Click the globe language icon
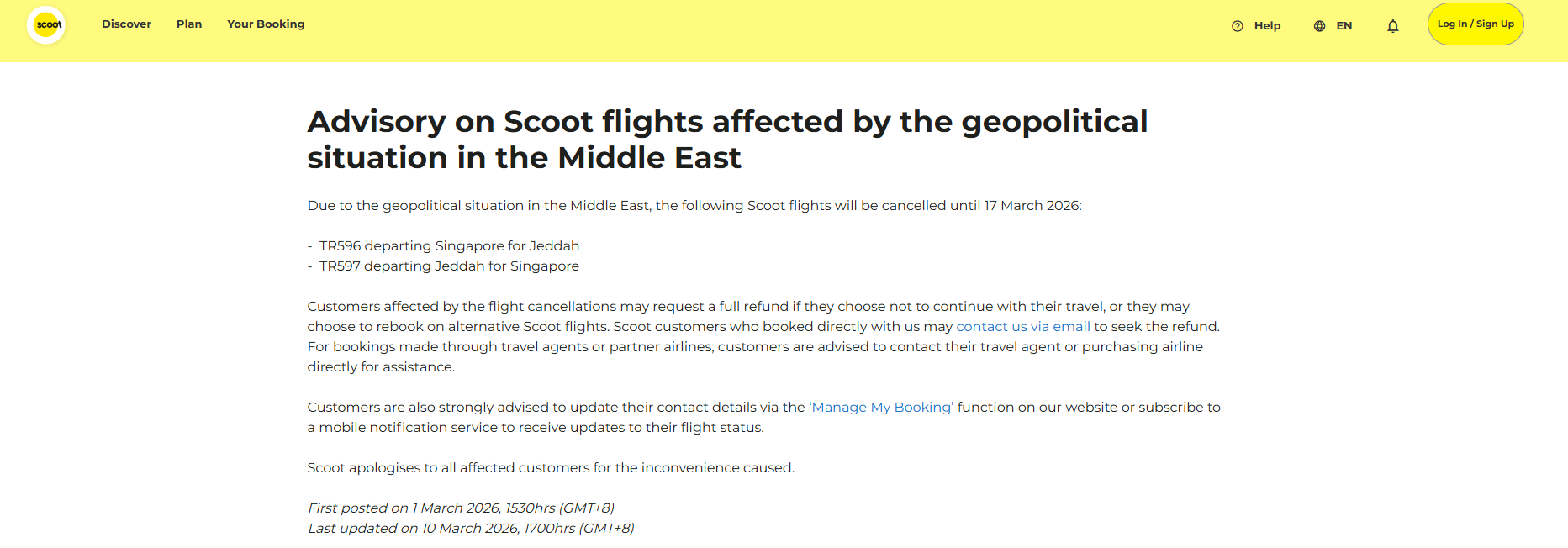 [1319, 26]
